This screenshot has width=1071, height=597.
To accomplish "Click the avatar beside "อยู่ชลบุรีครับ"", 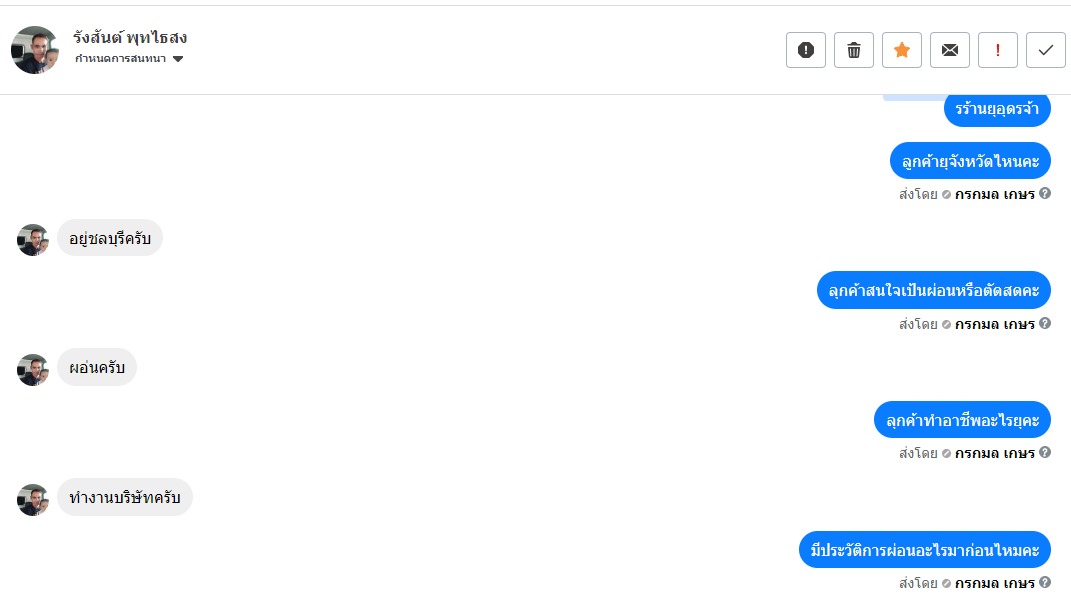I will pyautogui.click(x=33, y=240).
